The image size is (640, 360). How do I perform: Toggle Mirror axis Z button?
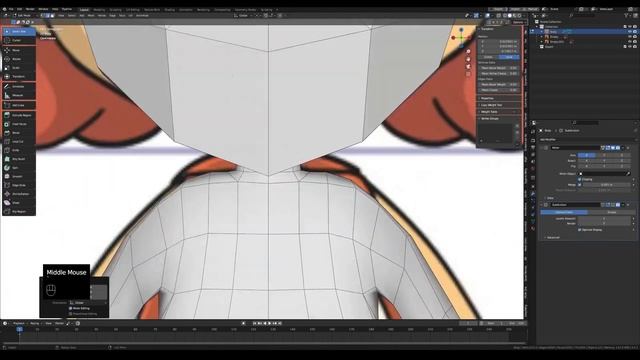pyautogui.click(x=622, y=155)
